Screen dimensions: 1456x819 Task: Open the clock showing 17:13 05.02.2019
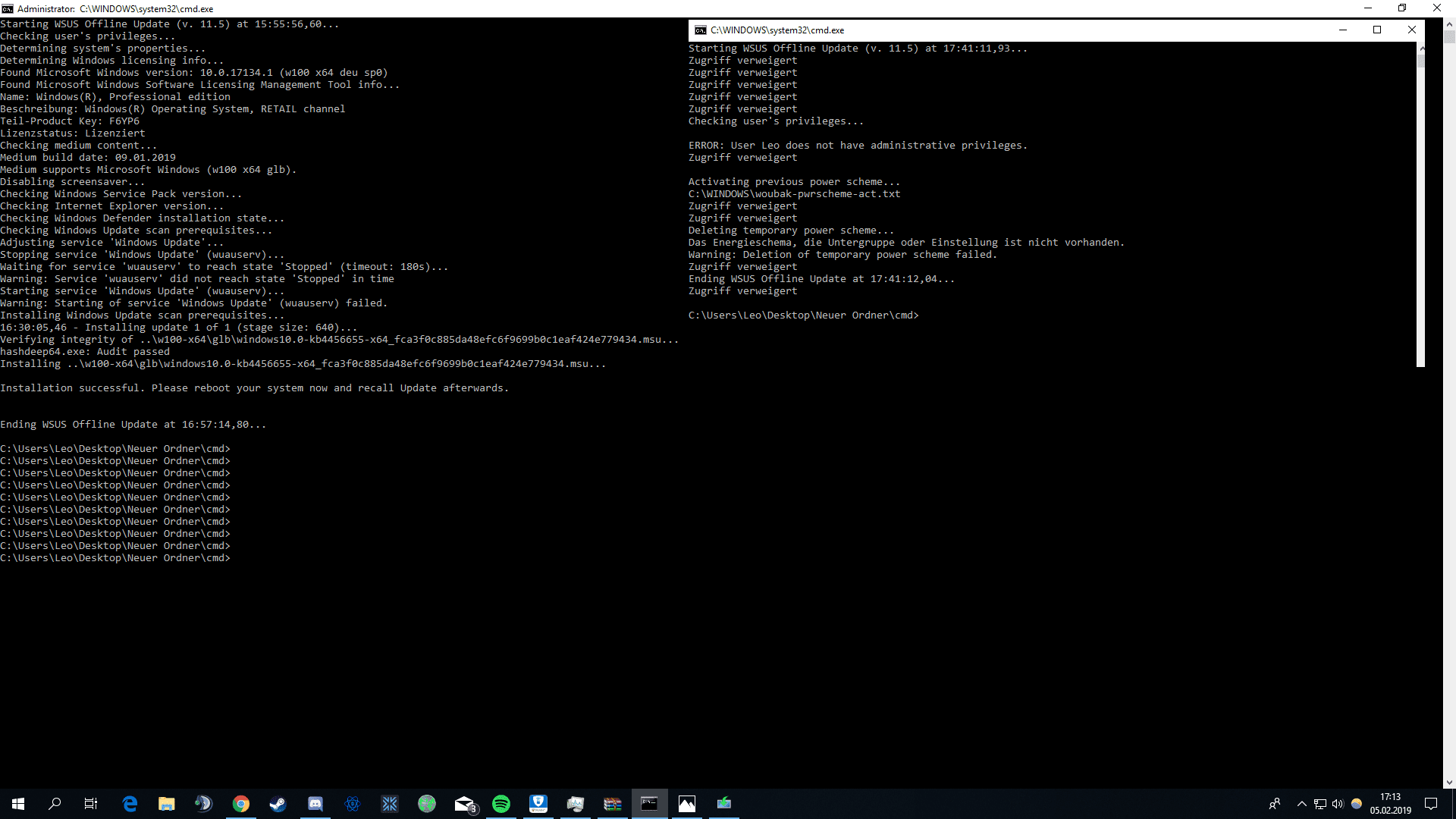1390,804
